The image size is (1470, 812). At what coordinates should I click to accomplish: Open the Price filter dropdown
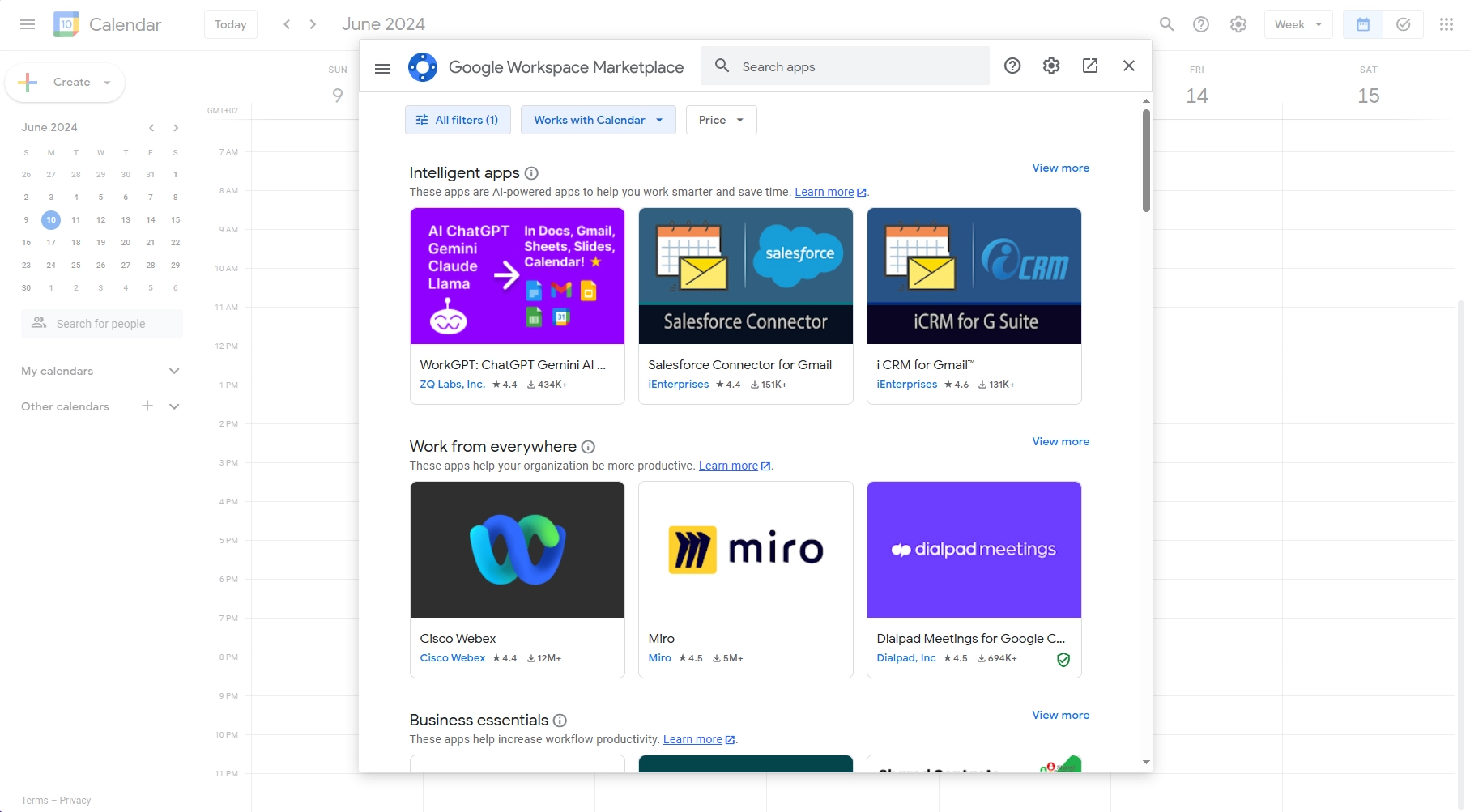pos(722,120)
